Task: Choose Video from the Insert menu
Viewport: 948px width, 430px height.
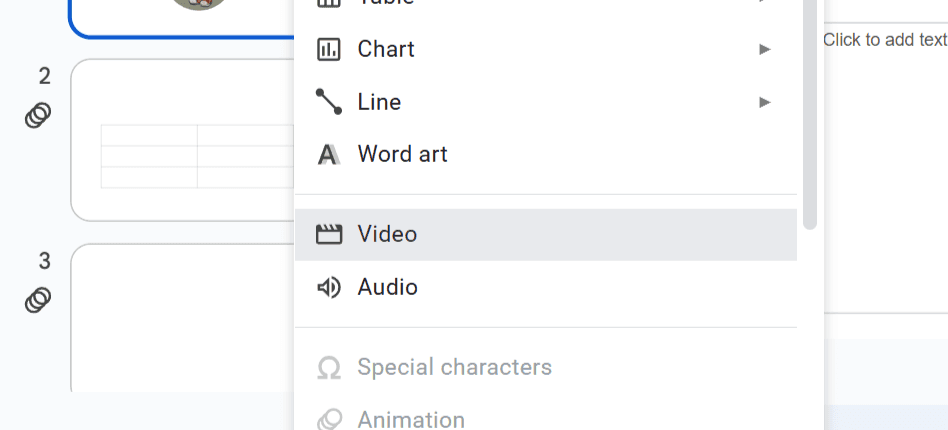Action: [546, 235]
